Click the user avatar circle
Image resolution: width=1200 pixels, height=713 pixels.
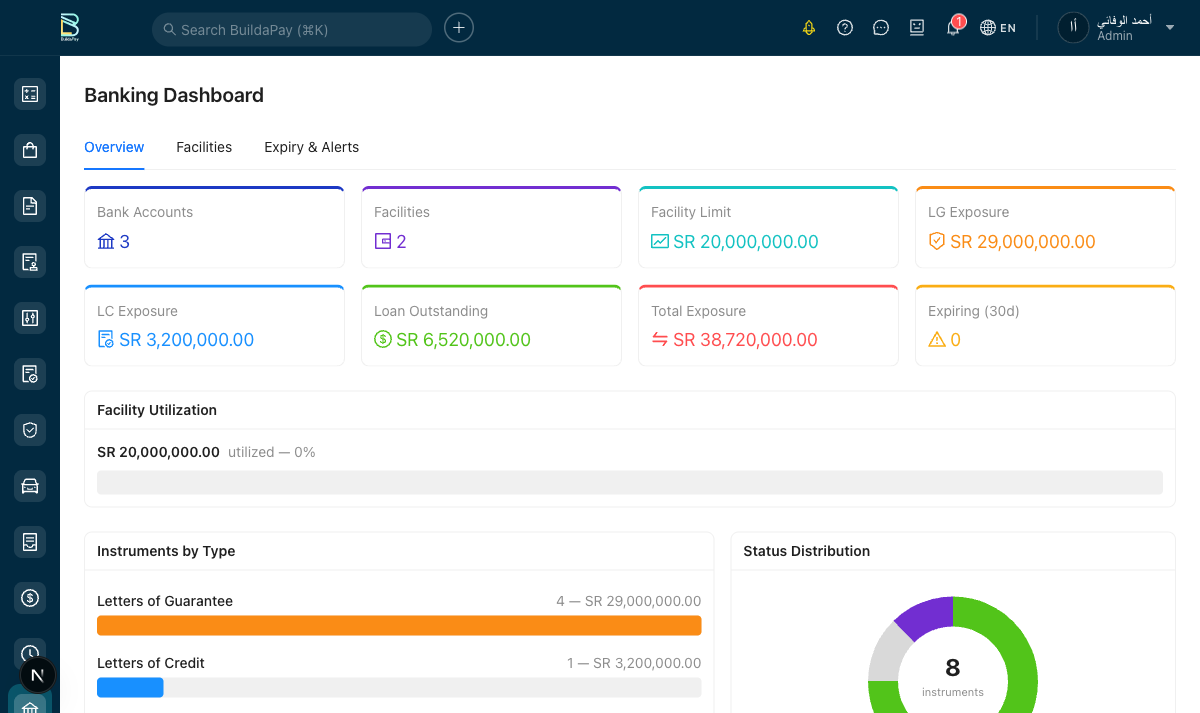1073,28
